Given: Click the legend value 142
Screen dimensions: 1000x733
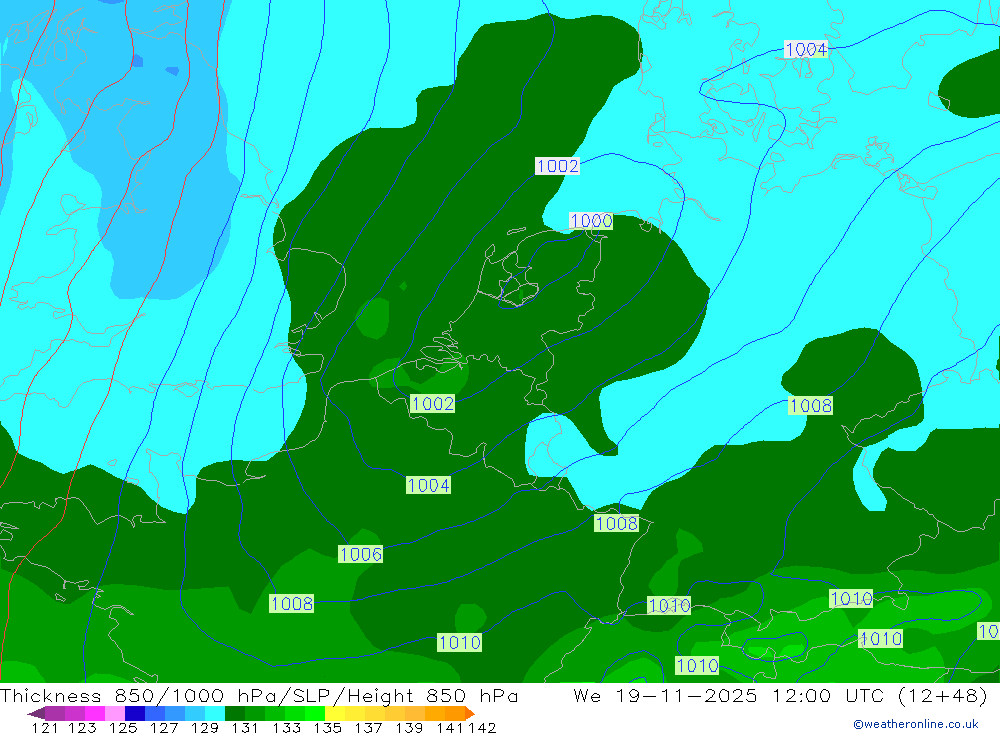Looking at the screenshot, I should [x=482, y=727].
